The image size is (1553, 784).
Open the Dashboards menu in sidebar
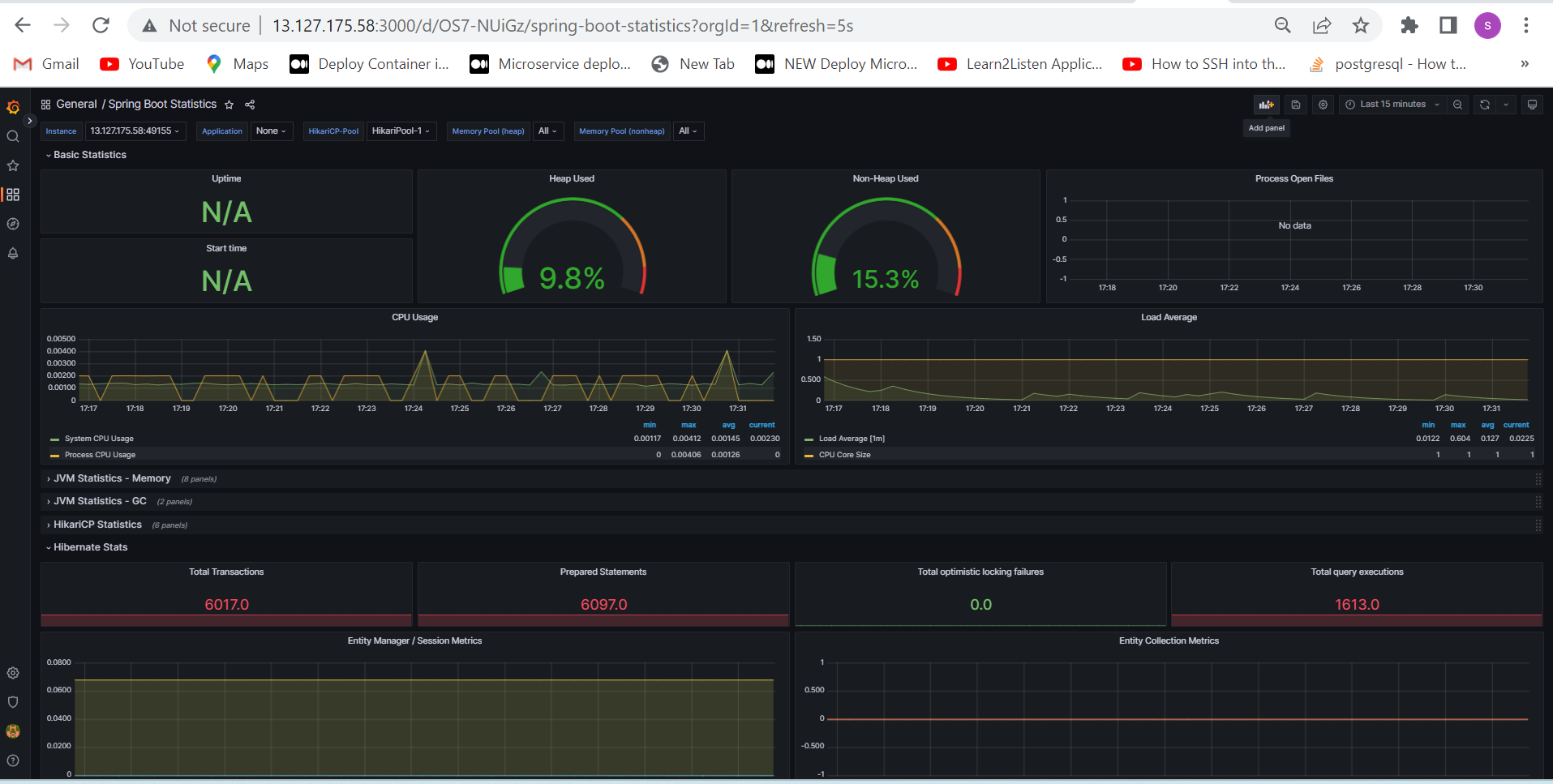[13, 195]
